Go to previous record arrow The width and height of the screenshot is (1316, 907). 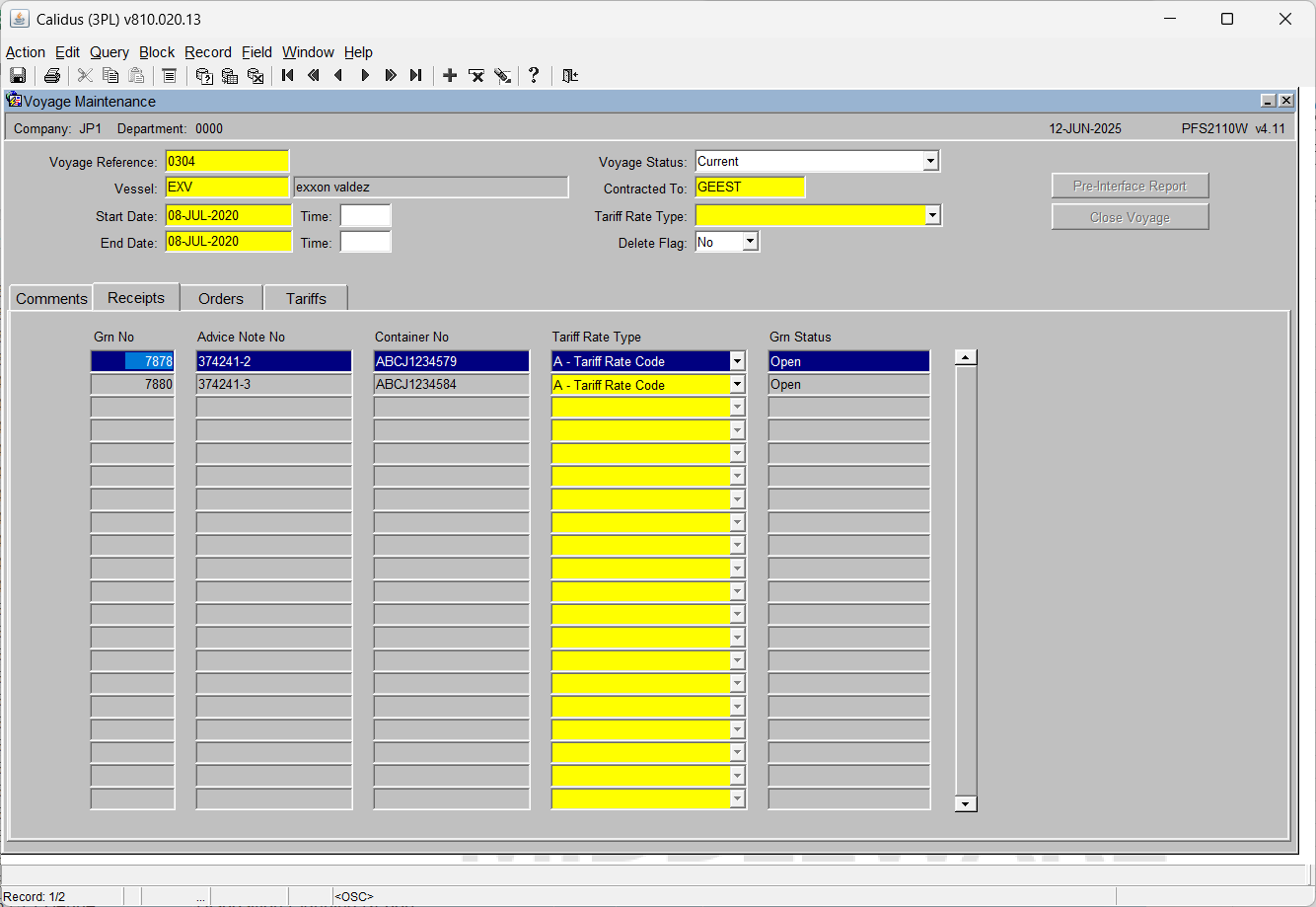tap(338, 76)
